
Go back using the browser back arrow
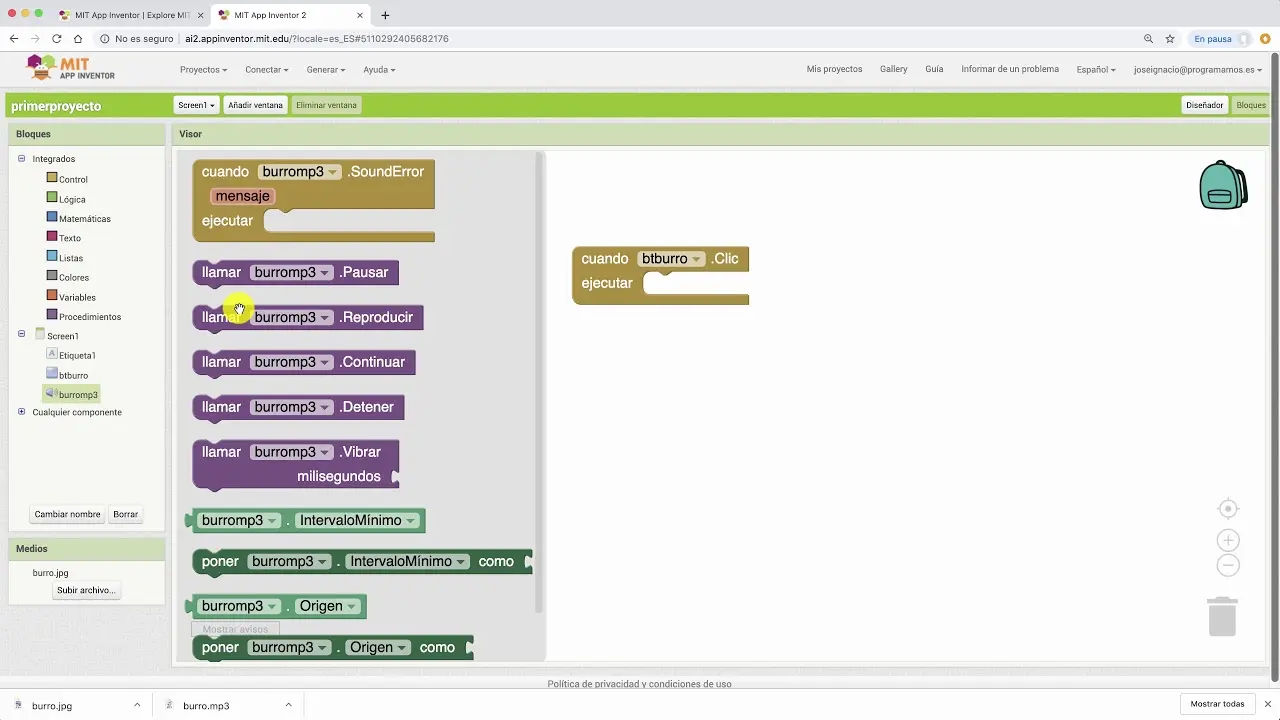point(14,39)
